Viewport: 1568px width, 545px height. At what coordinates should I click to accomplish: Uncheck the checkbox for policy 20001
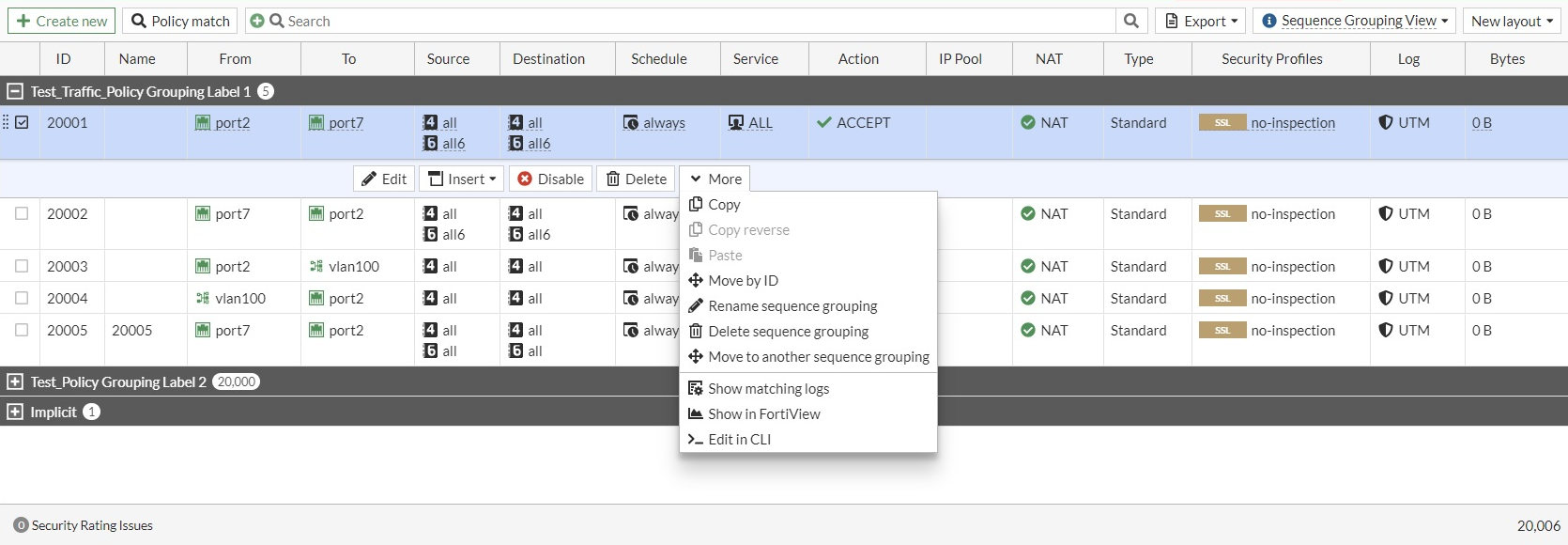(22, 122)
